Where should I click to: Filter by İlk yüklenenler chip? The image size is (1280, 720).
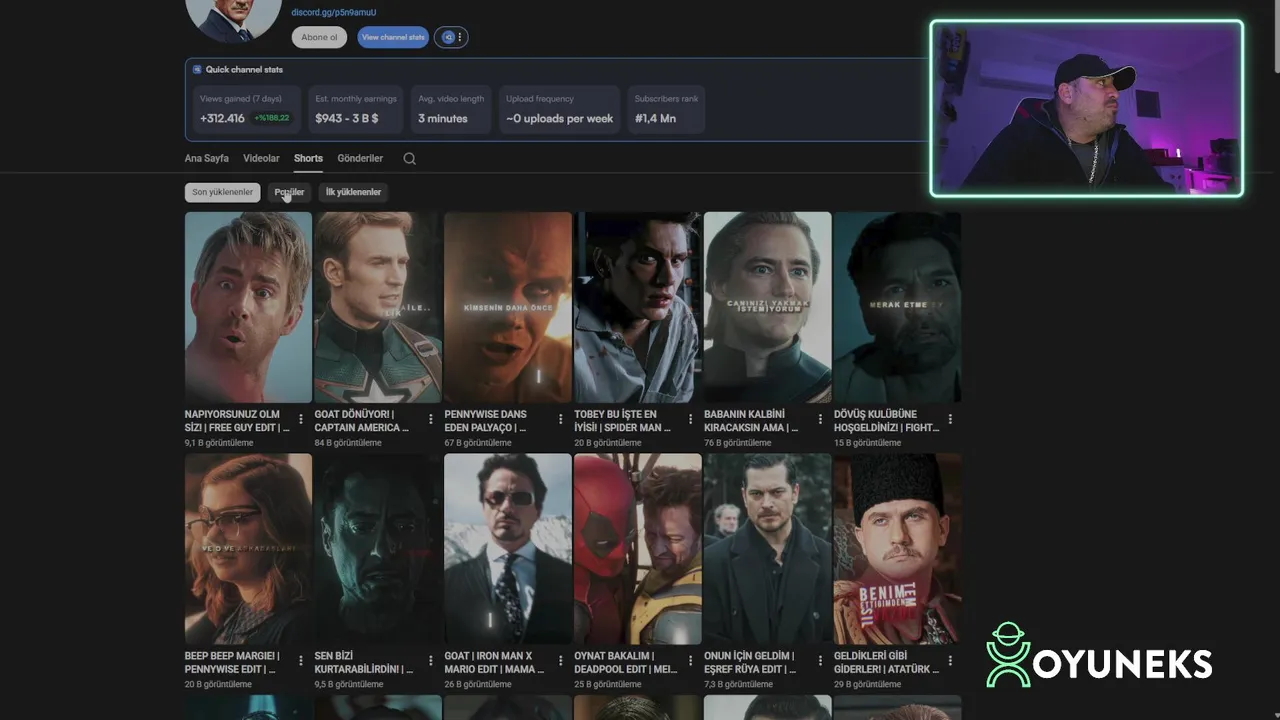click(x=353, y=192)
